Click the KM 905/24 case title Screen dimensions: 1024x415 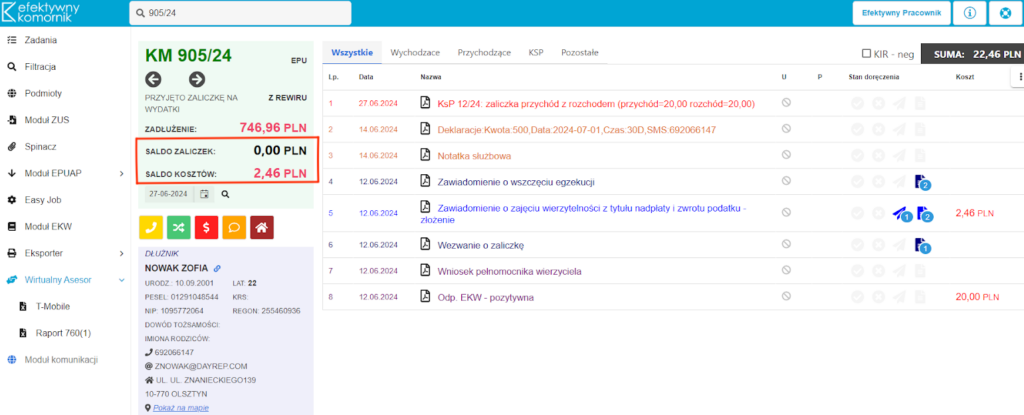pos(188,56)
